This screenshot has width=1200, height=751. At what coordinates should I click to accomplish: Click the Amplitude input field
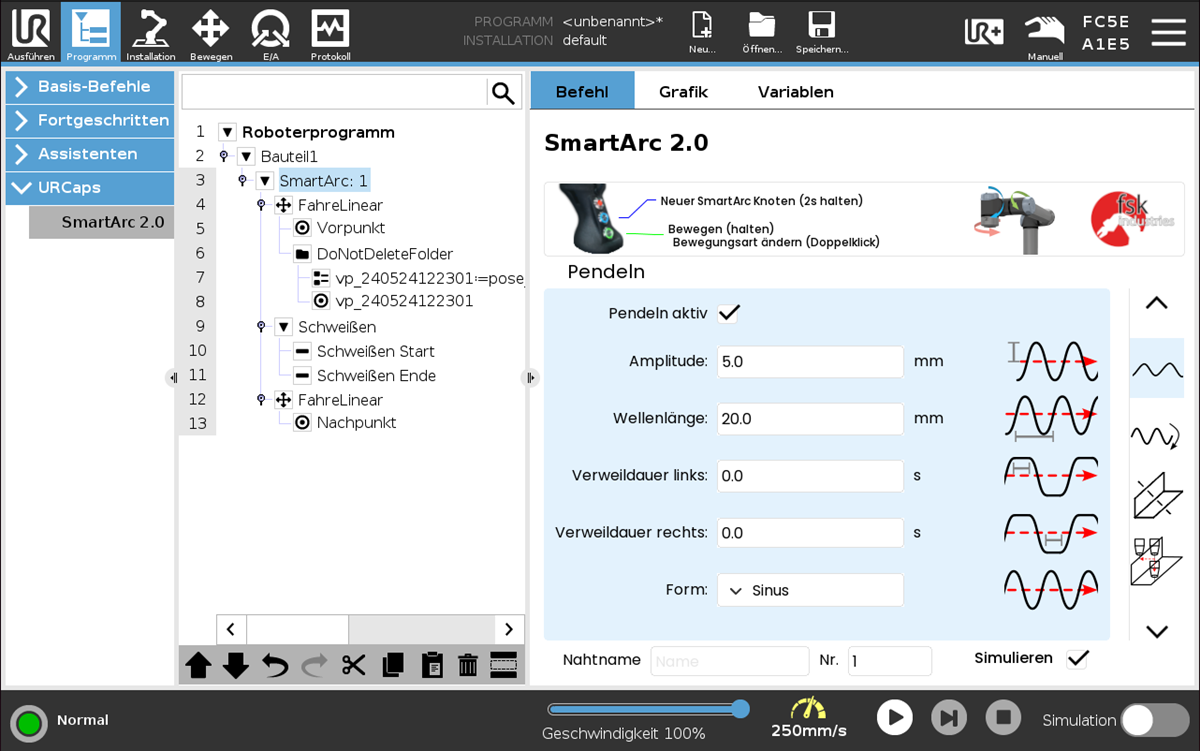(x=810, y=362)
